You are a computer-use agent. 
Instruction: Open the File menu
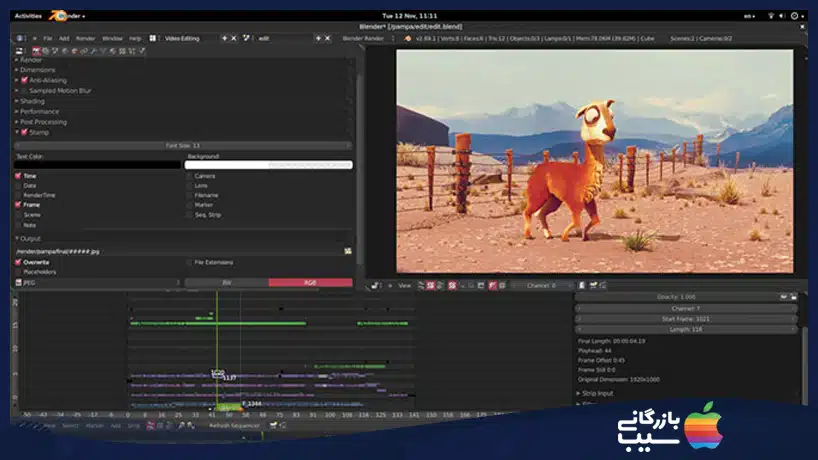(47, 38)
